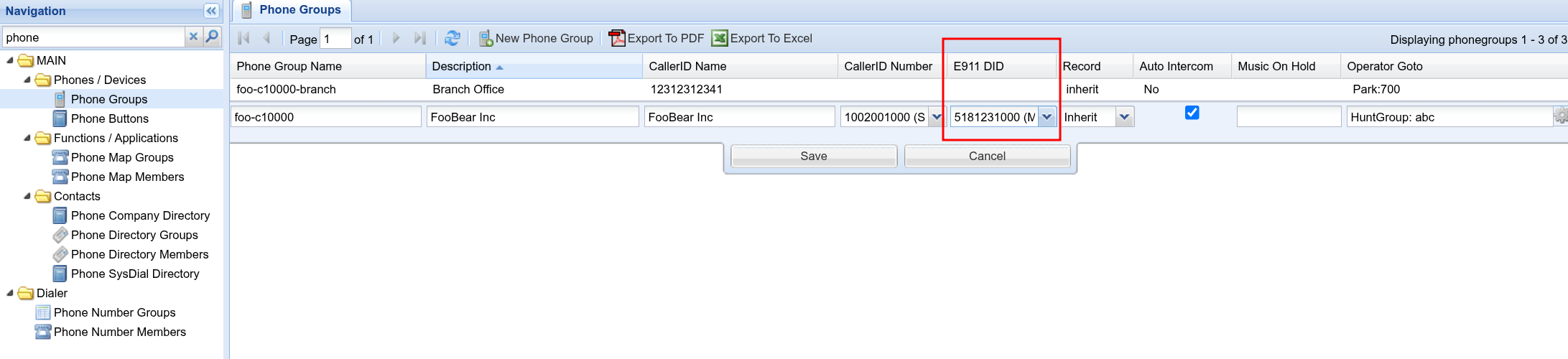Screen dimensions: 1568x359
Task: Click the Music On Hold input field
Action: point(1289,117)
